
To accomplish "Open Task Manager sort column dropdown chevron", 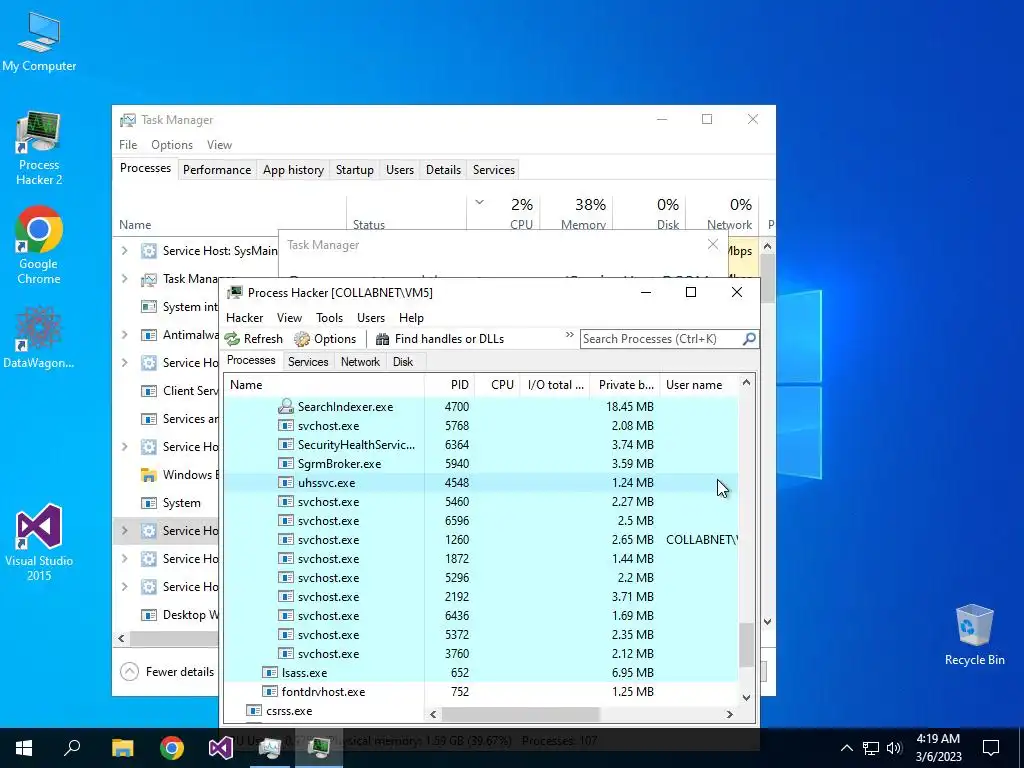I will point(479,202).
